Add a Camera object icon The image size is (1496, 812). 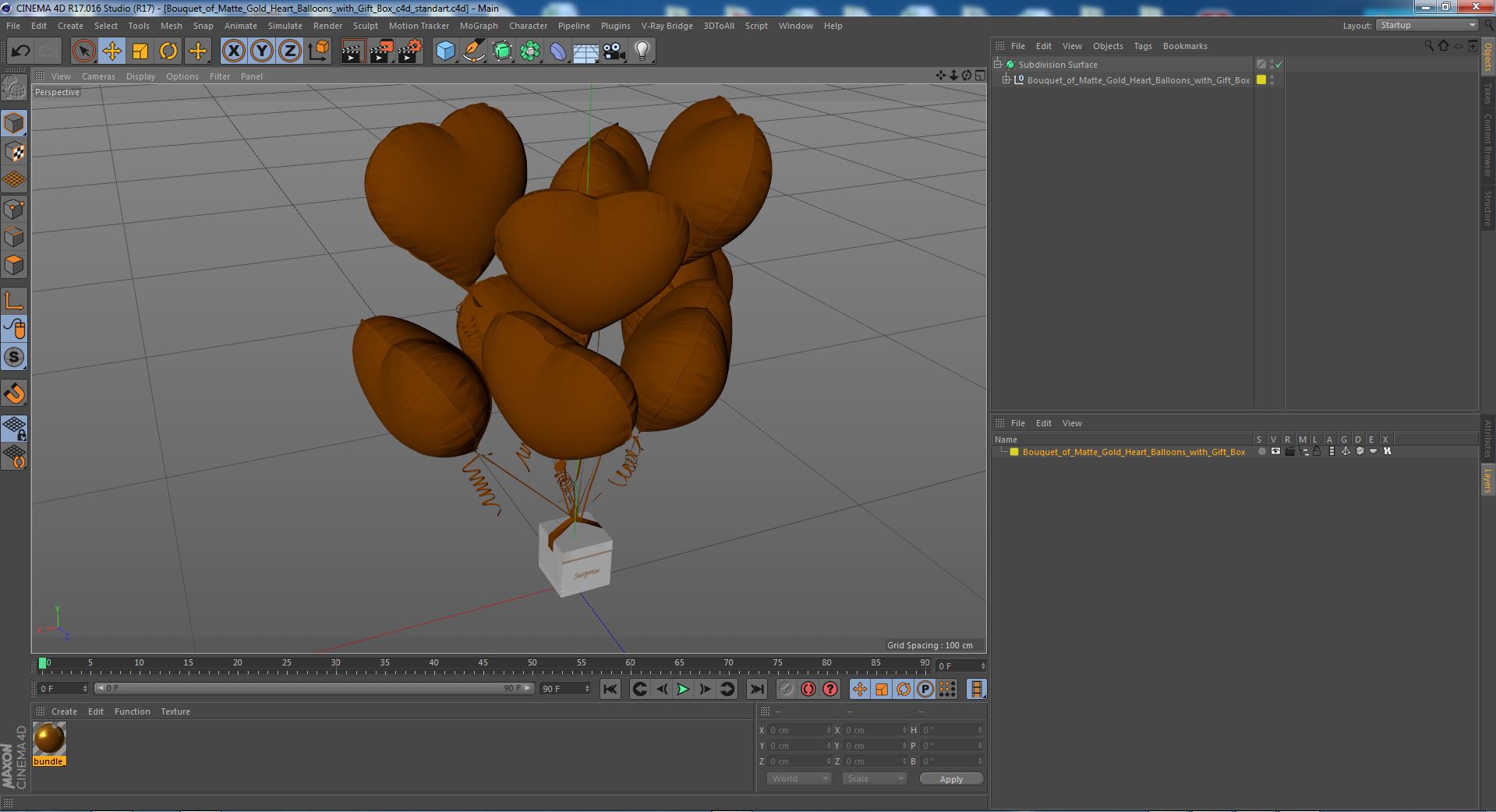[614, 51]
